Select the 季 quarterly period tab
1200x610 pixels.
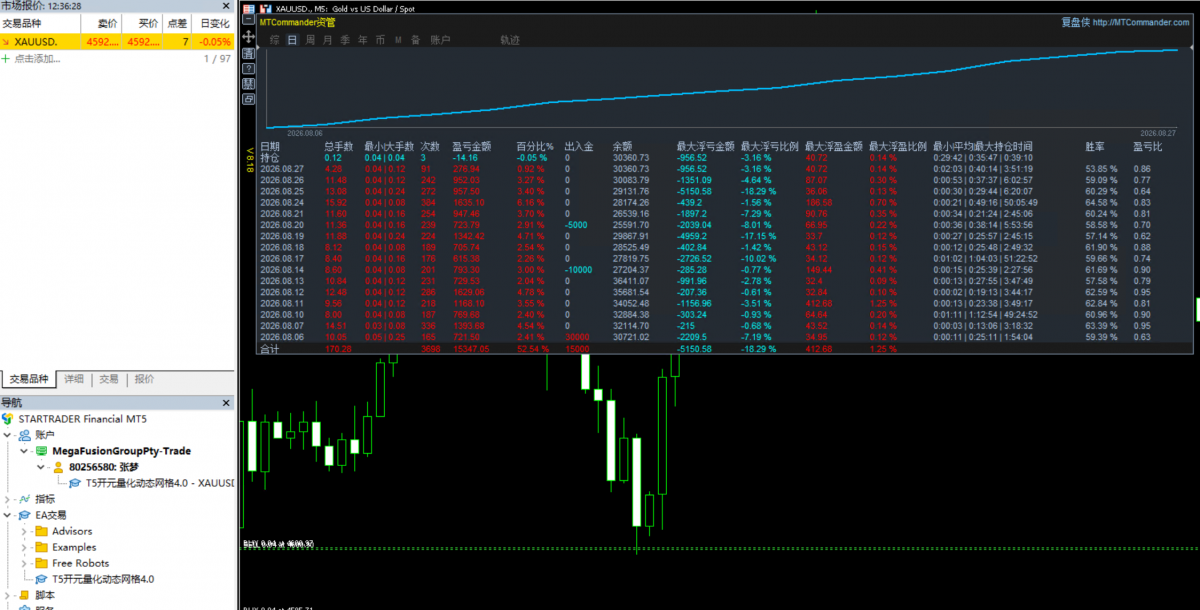345,40
